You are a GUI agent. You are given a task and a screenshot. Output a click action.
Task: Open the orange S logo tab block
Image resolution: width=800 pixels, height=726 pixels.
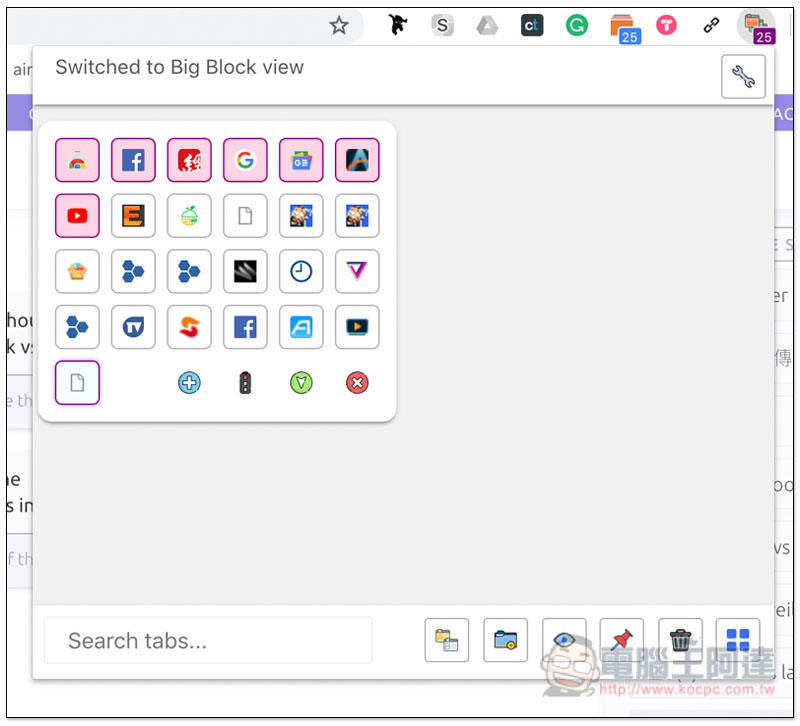point(189,327)
